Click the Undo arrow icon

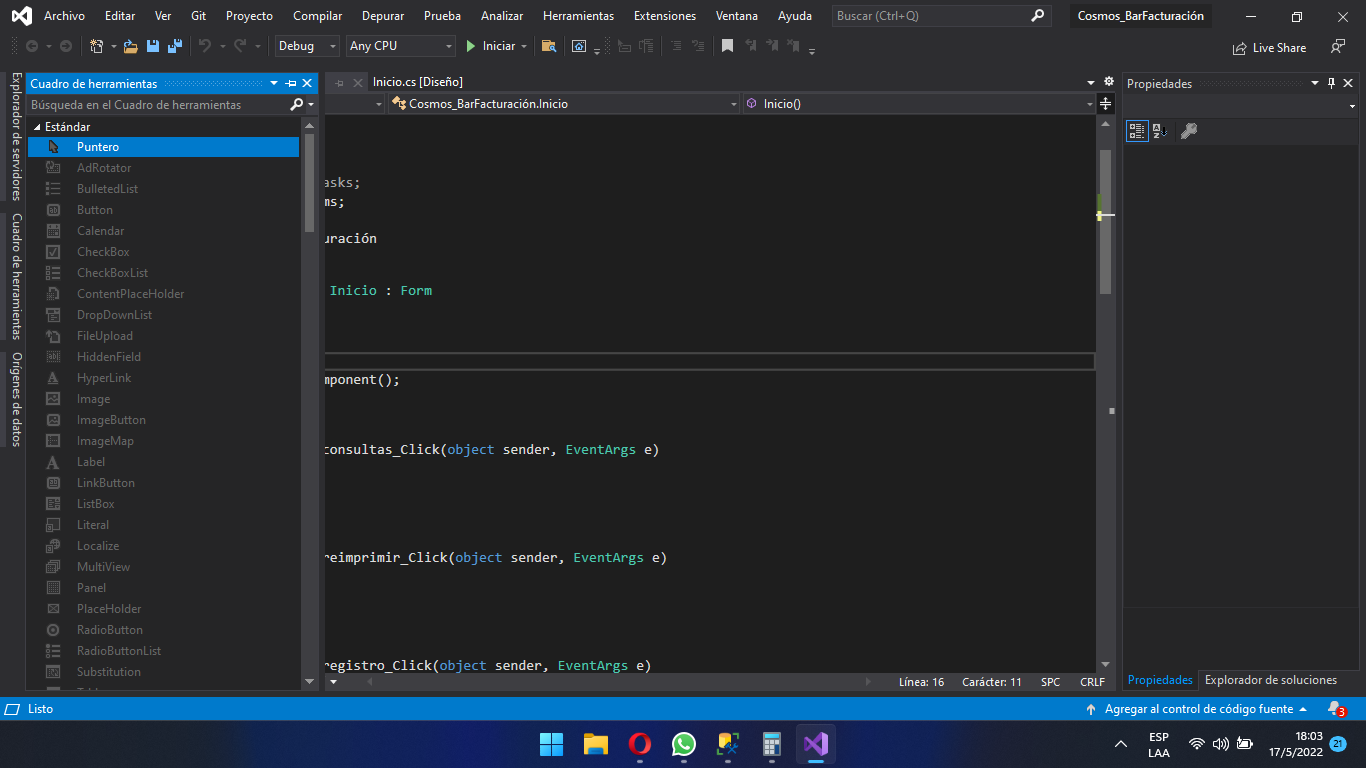tap(205, 46)
